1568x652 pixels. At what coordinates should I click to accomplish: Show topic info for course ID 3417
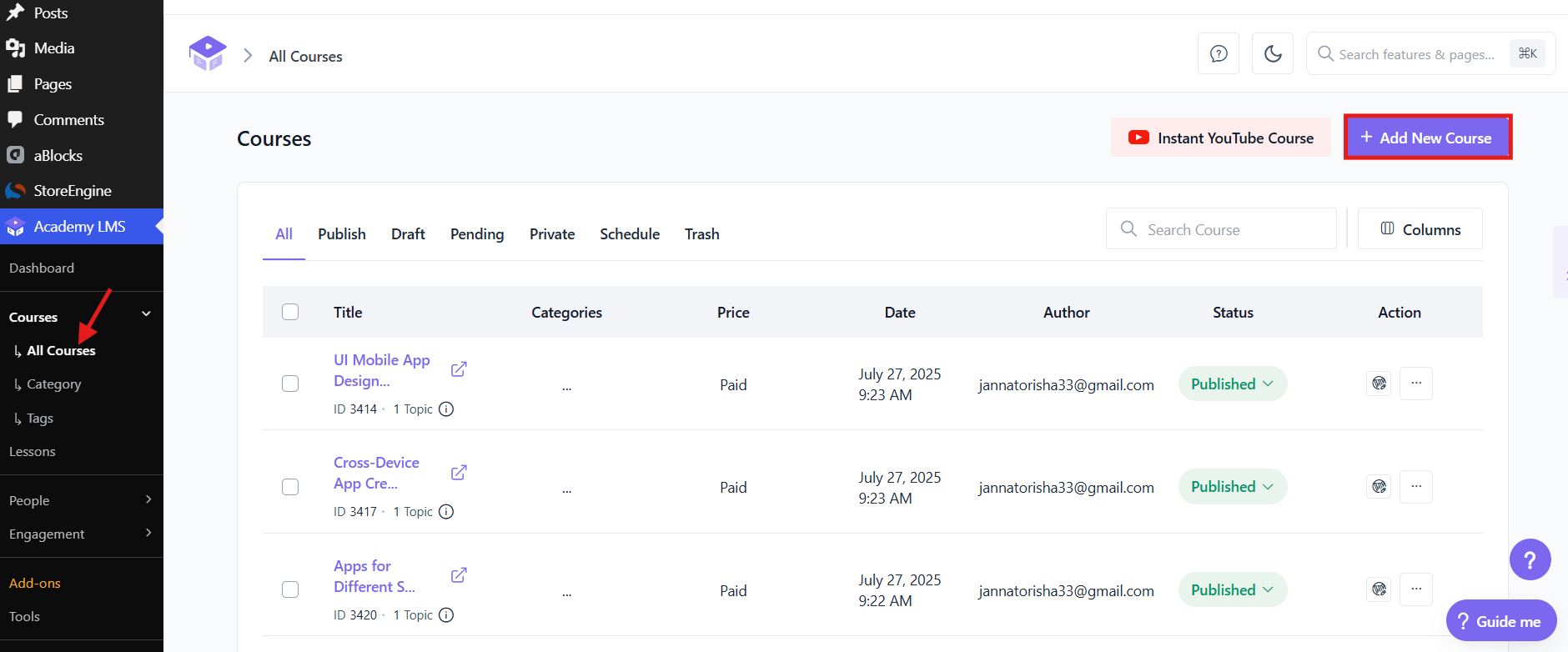click(446, 512)
